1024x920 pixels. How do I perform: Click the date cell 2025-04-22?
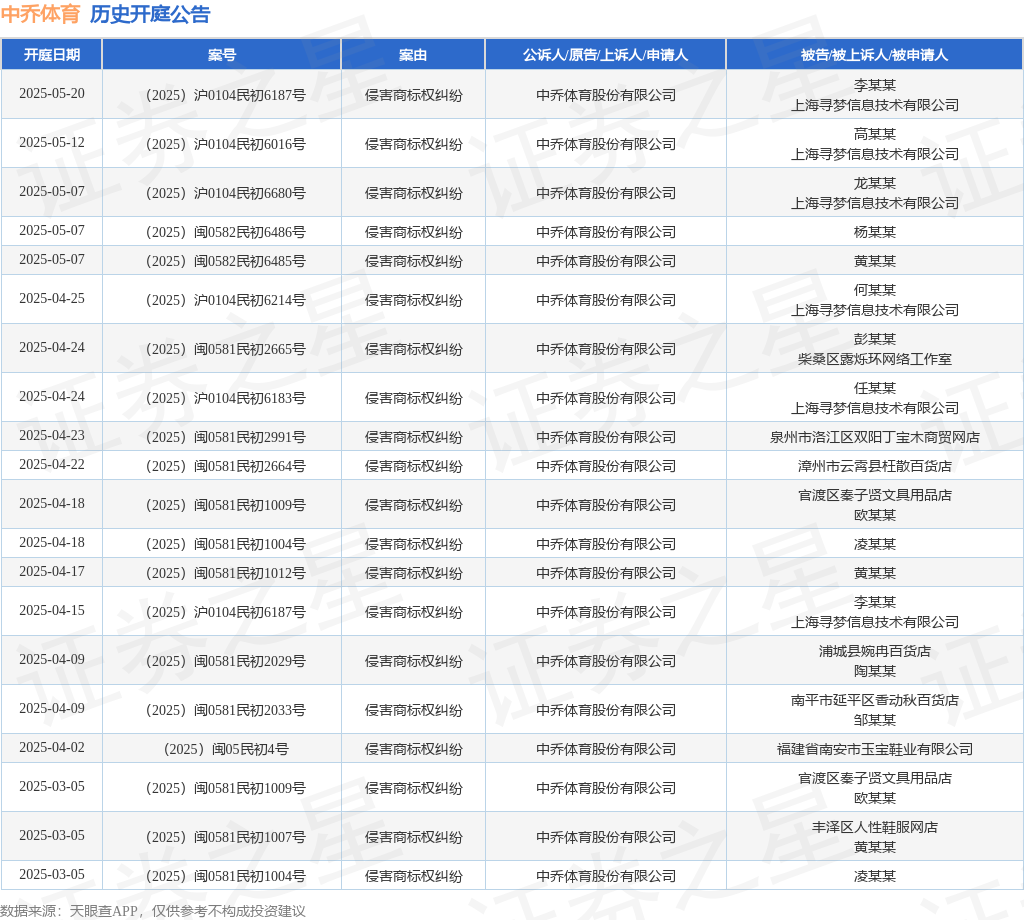pos(52,464)
